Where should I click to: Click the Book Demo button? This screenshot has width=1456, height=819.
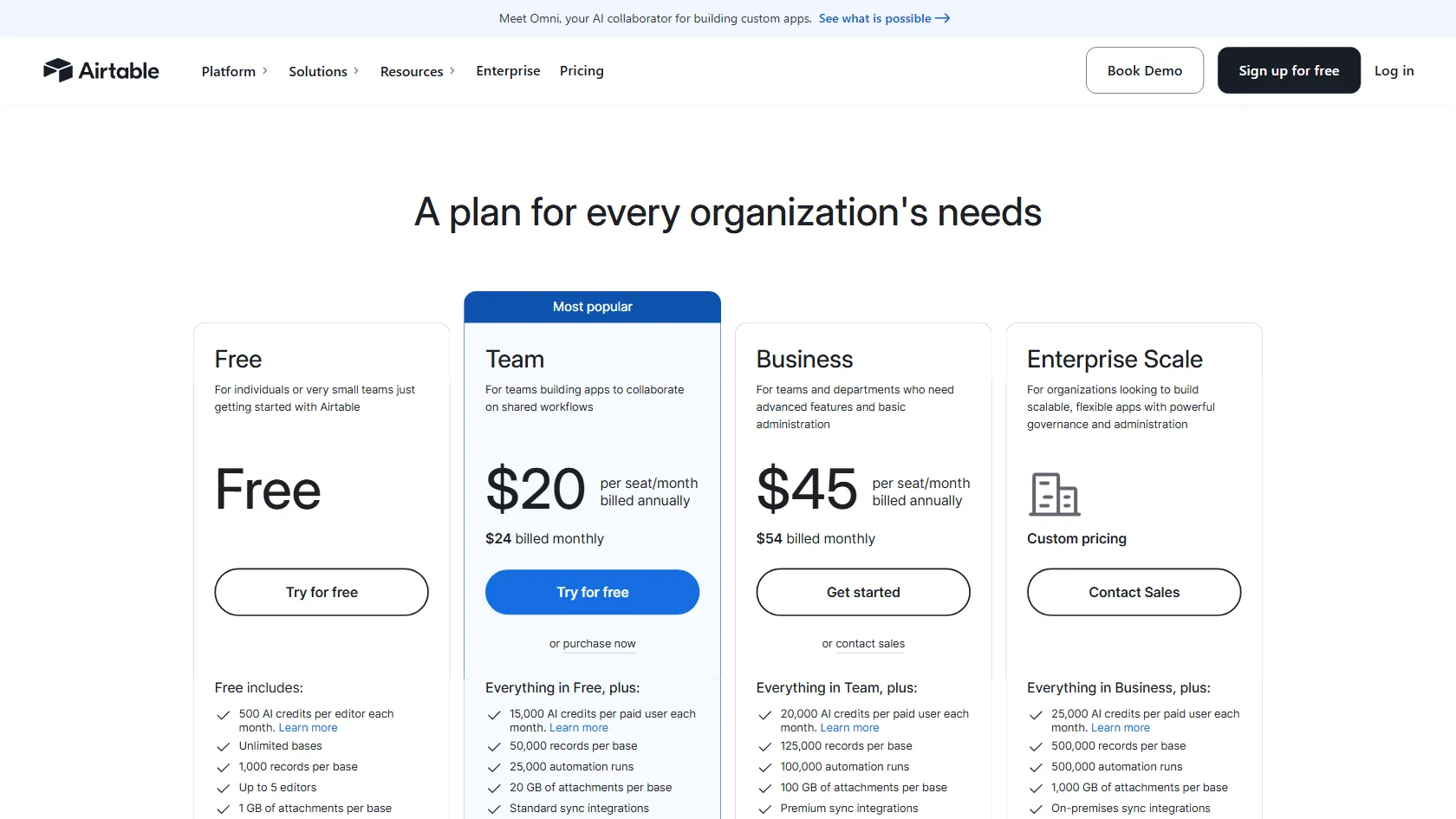point(1145,70)
